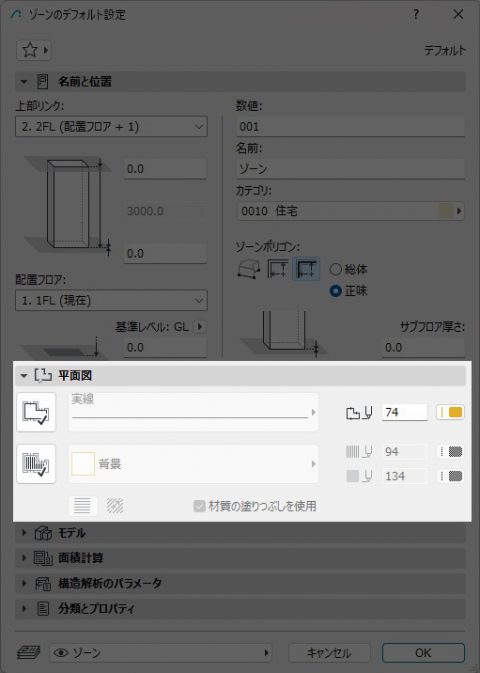
Task: Open the outline pen color swatch for 74
Action: click(x=450, y=412)
